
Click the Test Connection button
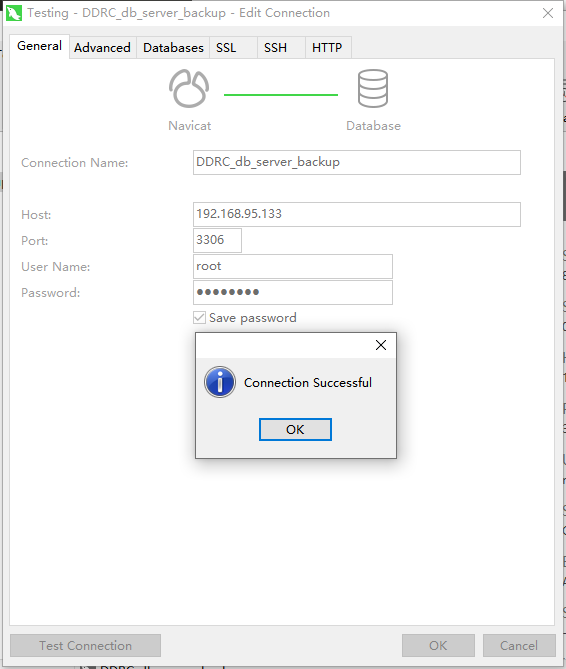point(85,646)
